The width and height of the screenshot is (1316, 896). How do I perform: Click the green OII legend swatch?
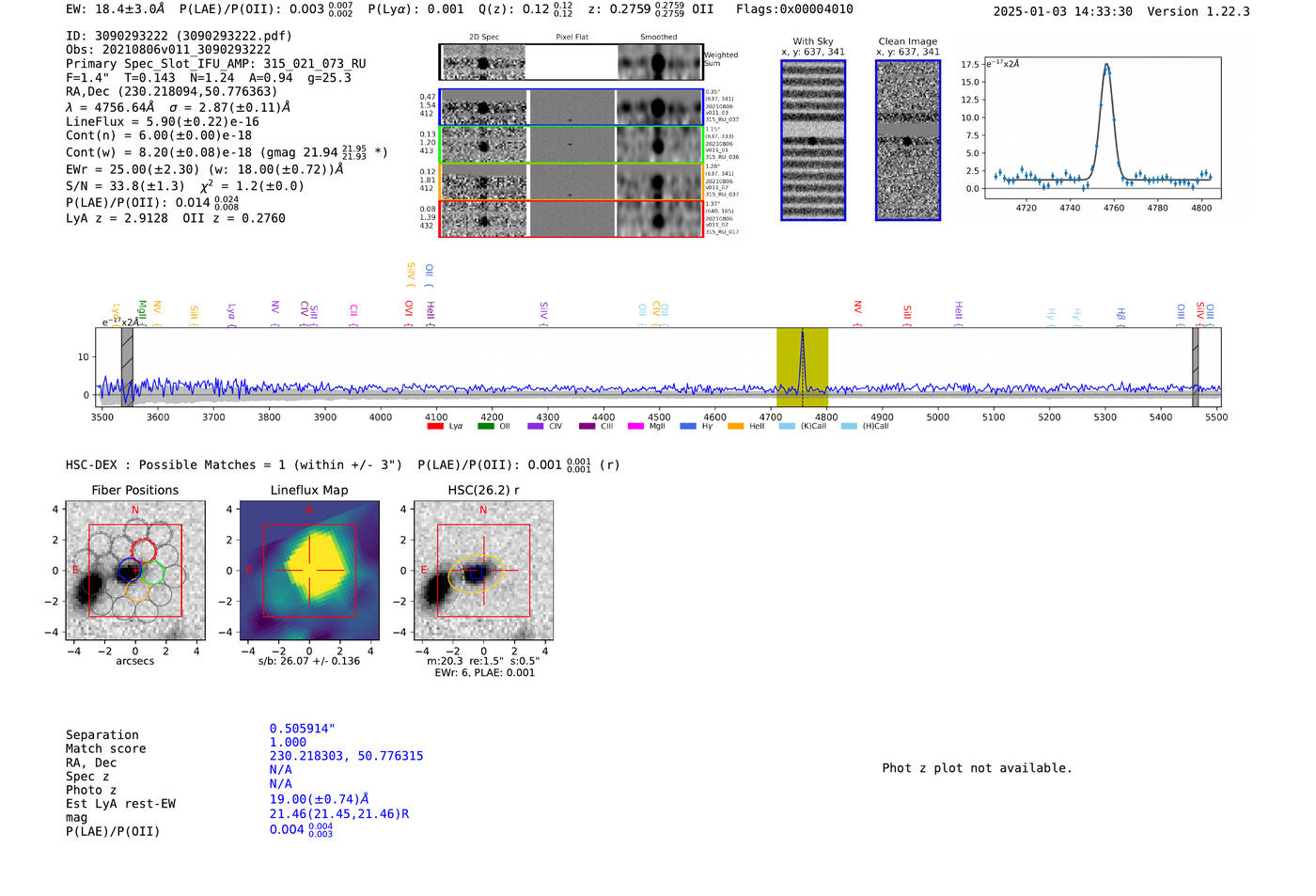point(486,426)
